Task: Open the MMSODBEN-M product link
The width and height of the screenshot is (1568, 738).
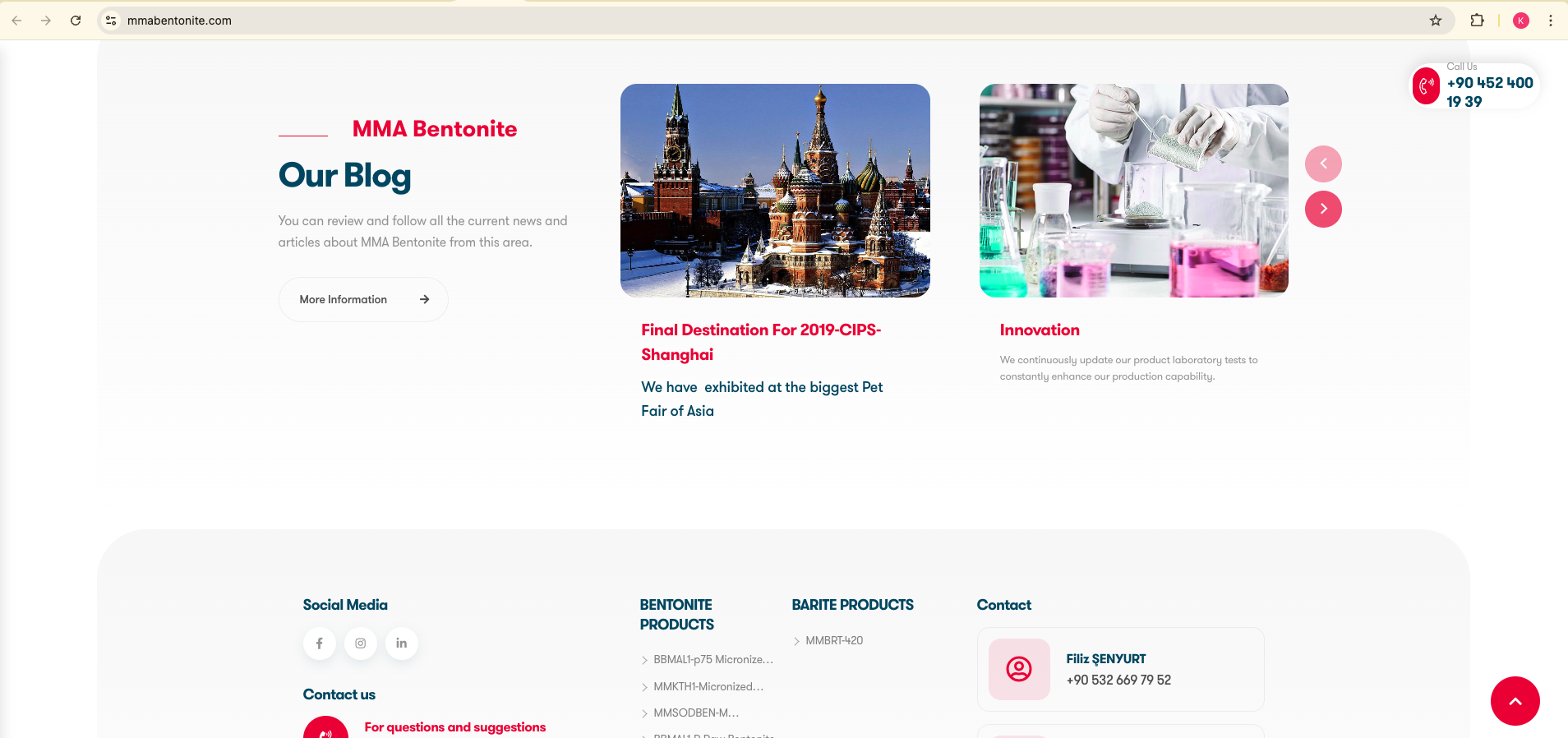Action: [696, 713]
